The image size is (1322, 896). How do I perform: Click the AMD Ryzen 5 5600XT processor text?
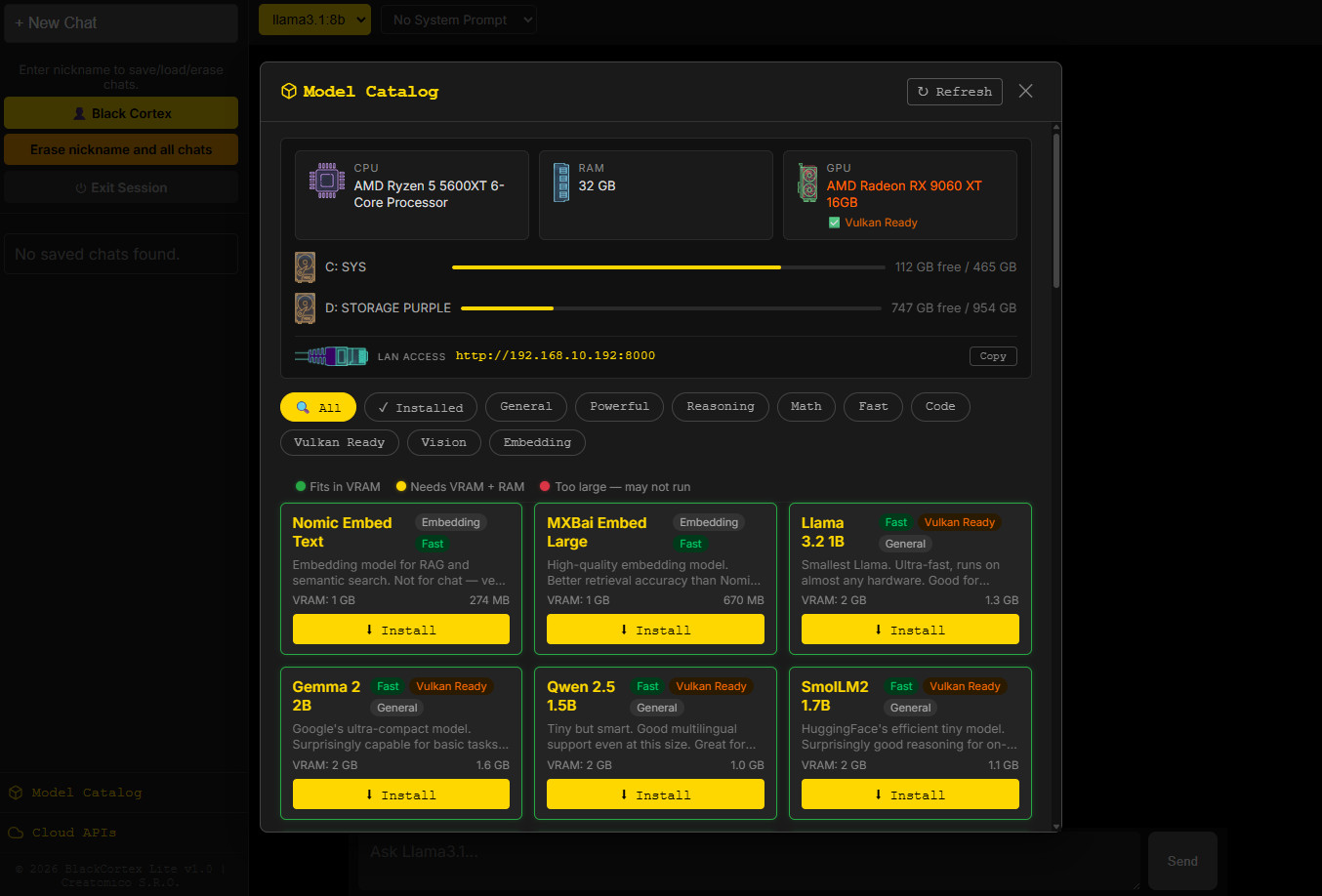[429, 193]
